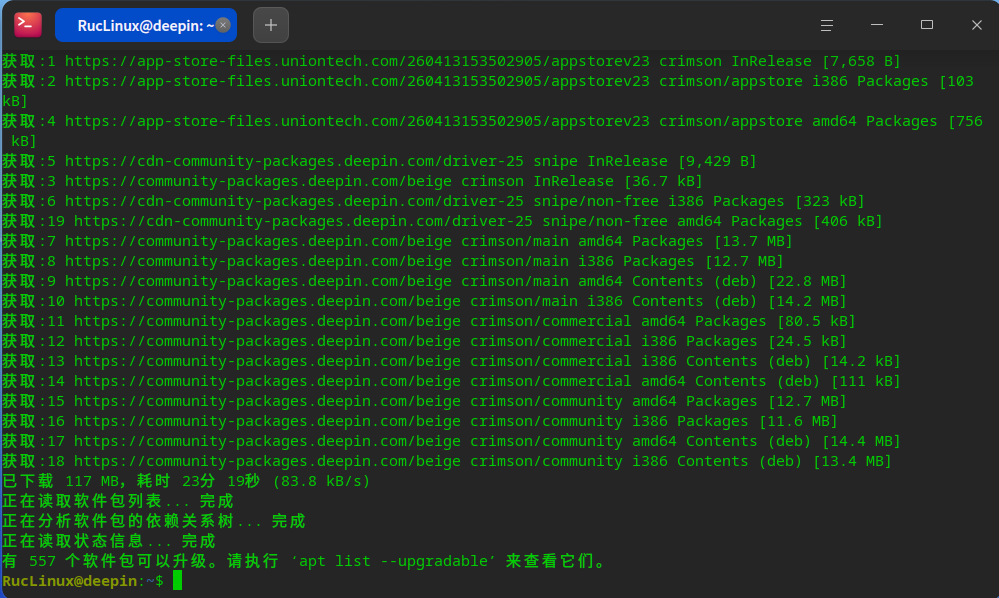Click crimson/community i386 Packages [11.6 MB] line

(x=420, y=421)
